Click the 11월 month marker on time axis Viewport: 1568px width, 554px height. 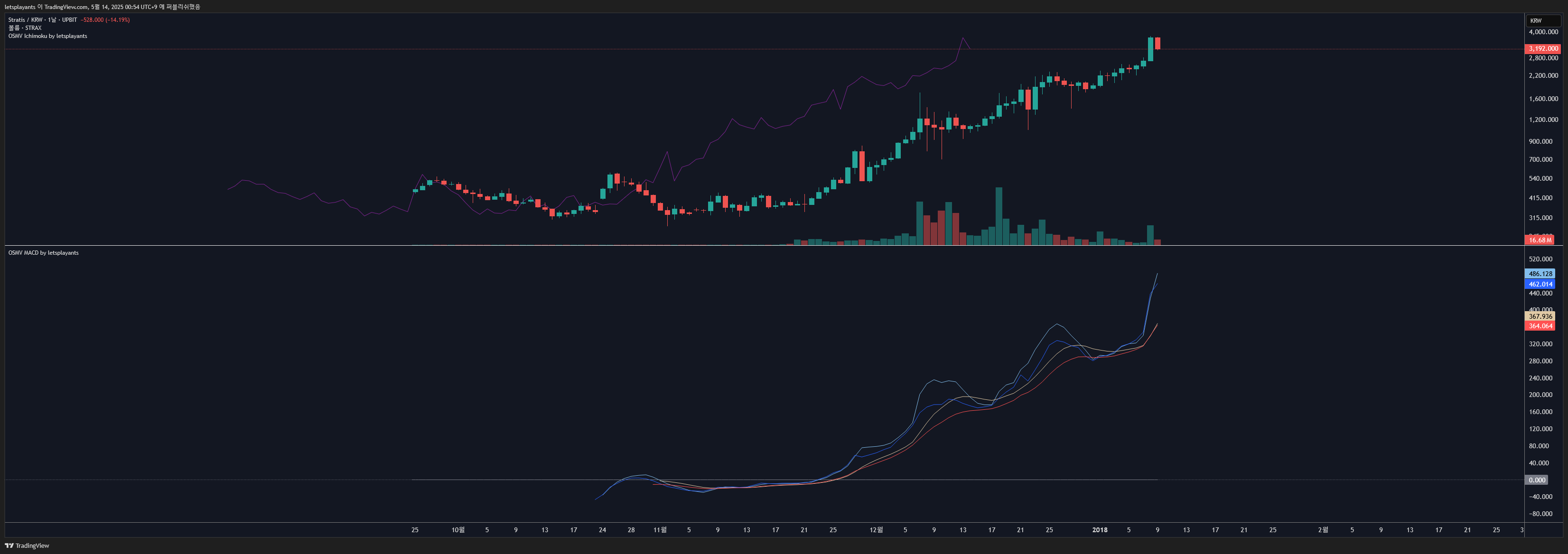point(660,530)
